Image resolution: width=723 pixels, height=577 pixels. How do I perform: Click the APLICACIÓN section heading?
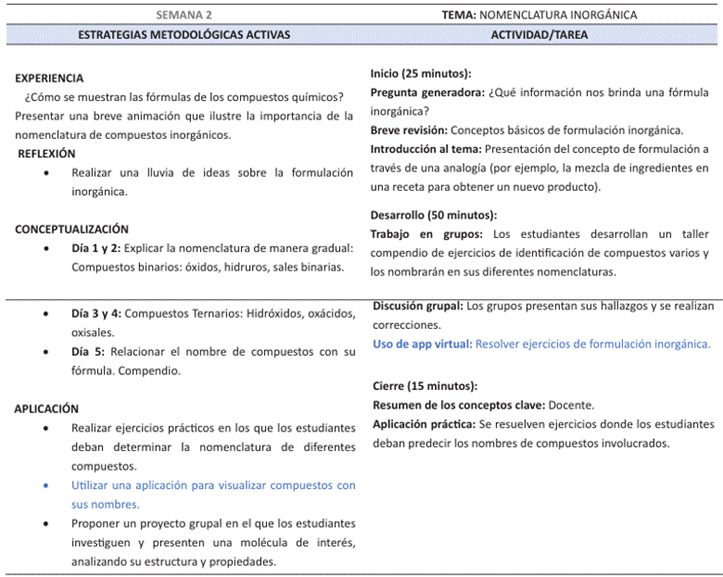[x=48, y=408]
